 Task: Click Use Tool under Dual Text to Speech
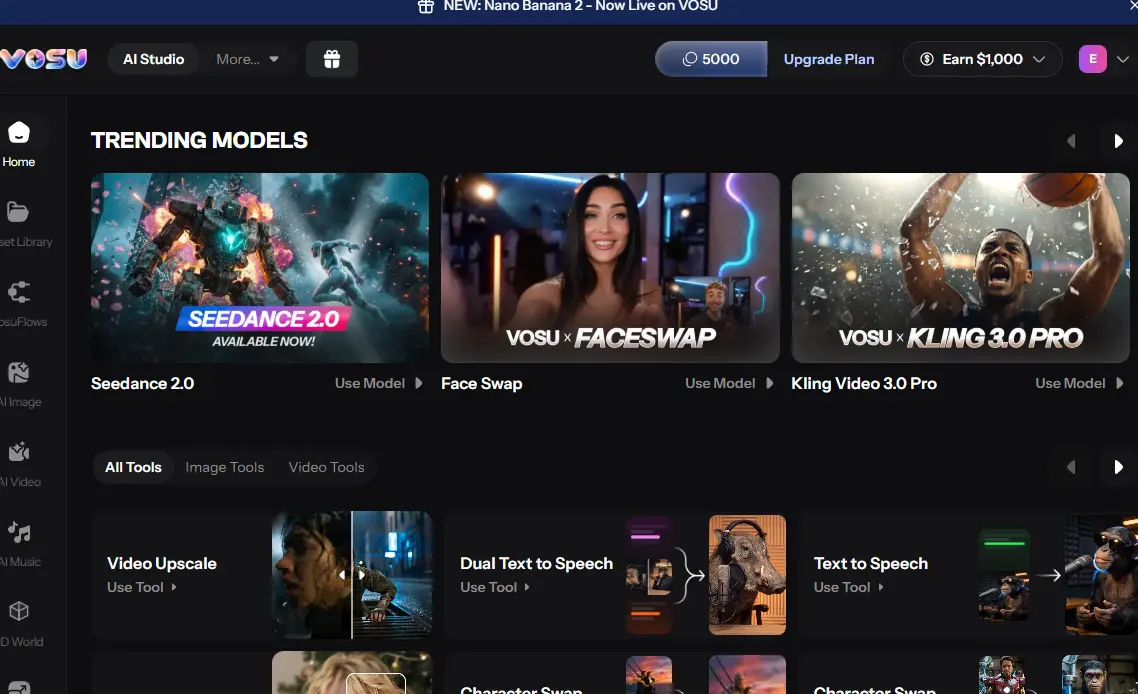tap(495, 587)
